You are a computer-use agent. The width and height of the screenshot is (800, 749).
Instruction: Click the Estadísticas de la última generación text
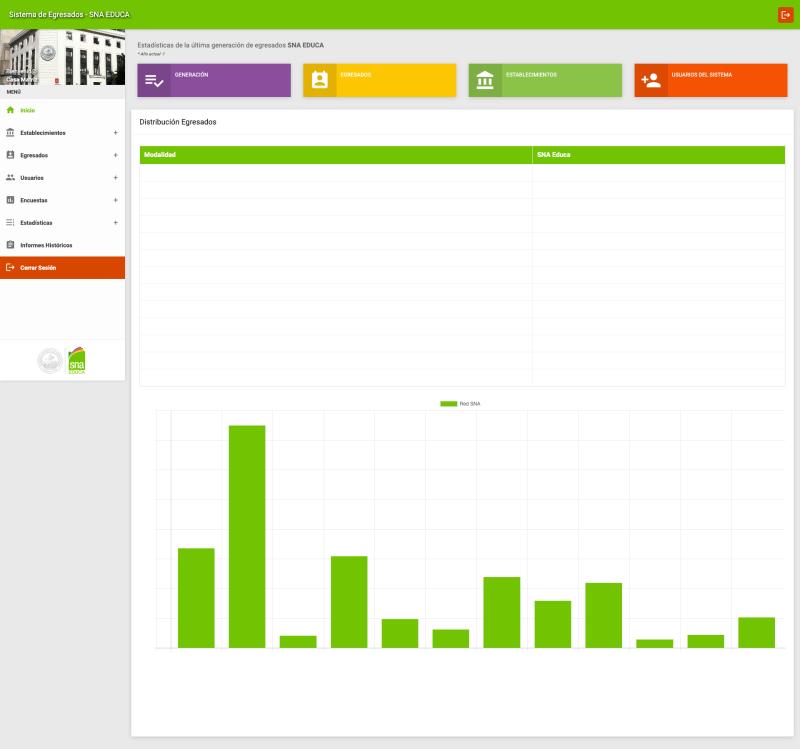pos(231,45)
